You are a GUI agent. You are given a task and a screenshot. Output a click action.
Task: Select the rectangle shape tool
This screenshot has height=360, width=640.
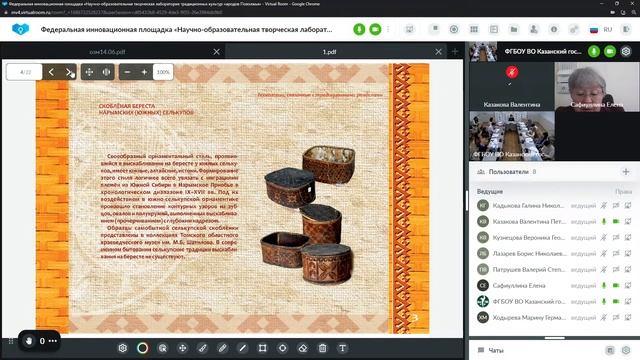coord(262,348)
